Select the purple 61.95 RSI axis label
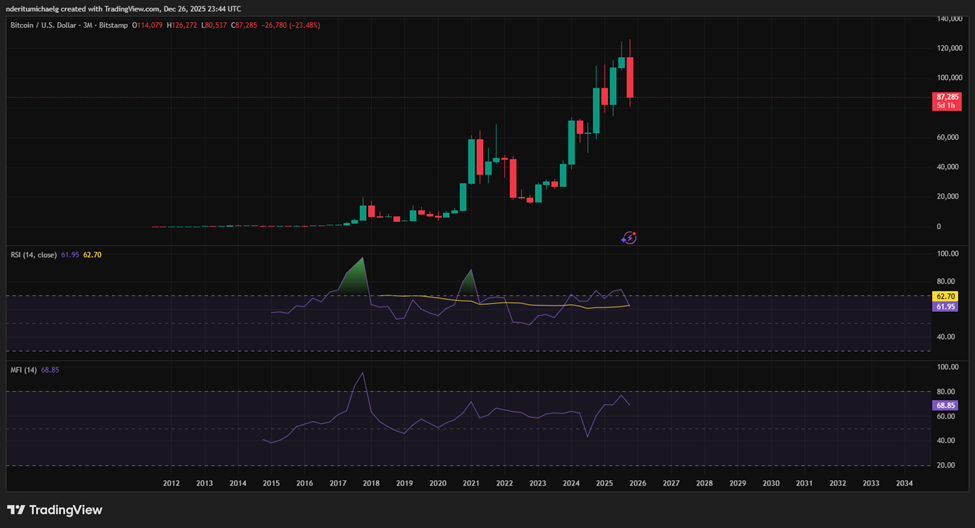 (946, 307)
